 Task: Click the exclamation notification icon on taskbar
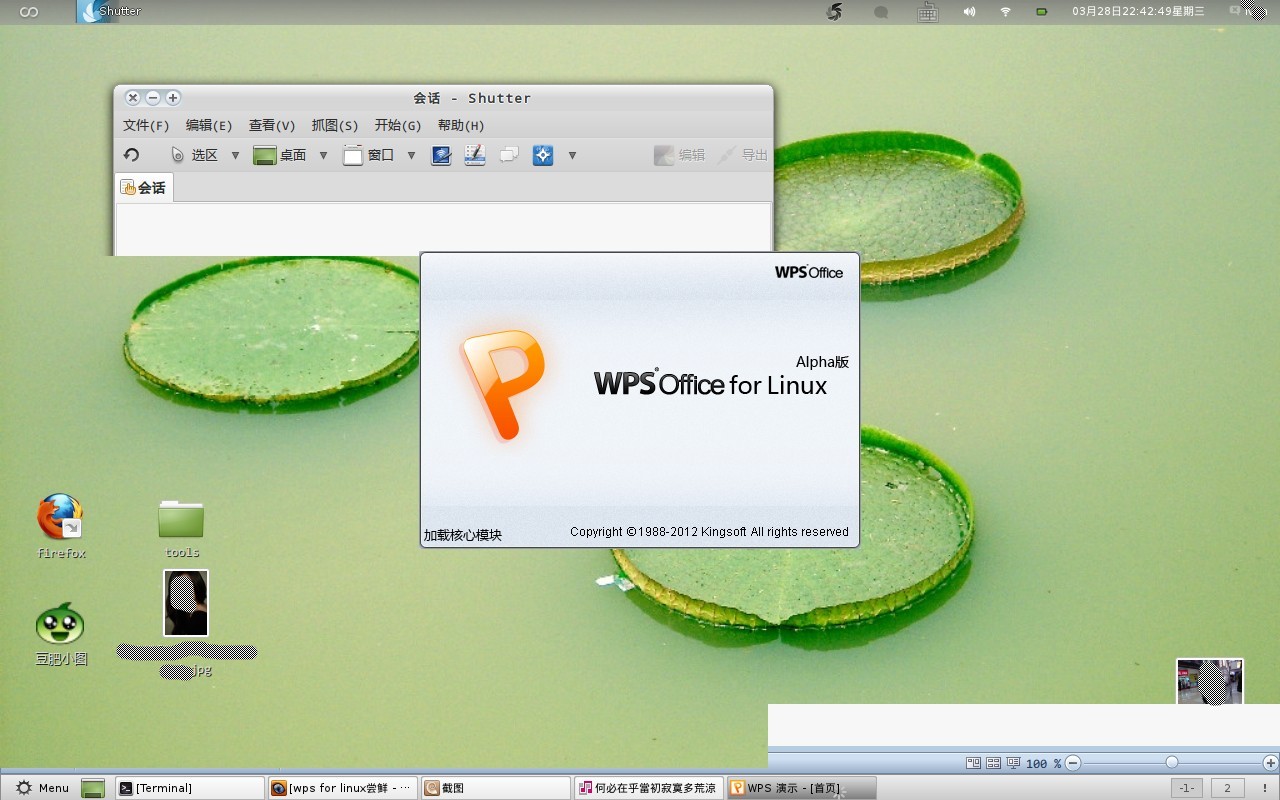coord(1265,788)
